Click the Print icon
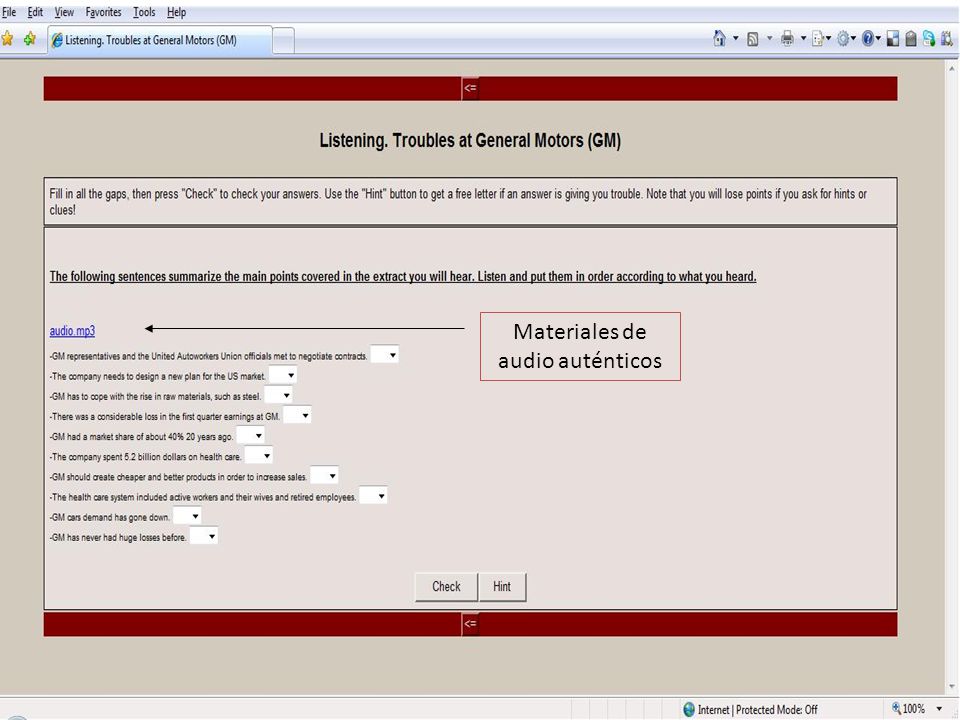This screenshot has width=960, height=720. point(787,39)
